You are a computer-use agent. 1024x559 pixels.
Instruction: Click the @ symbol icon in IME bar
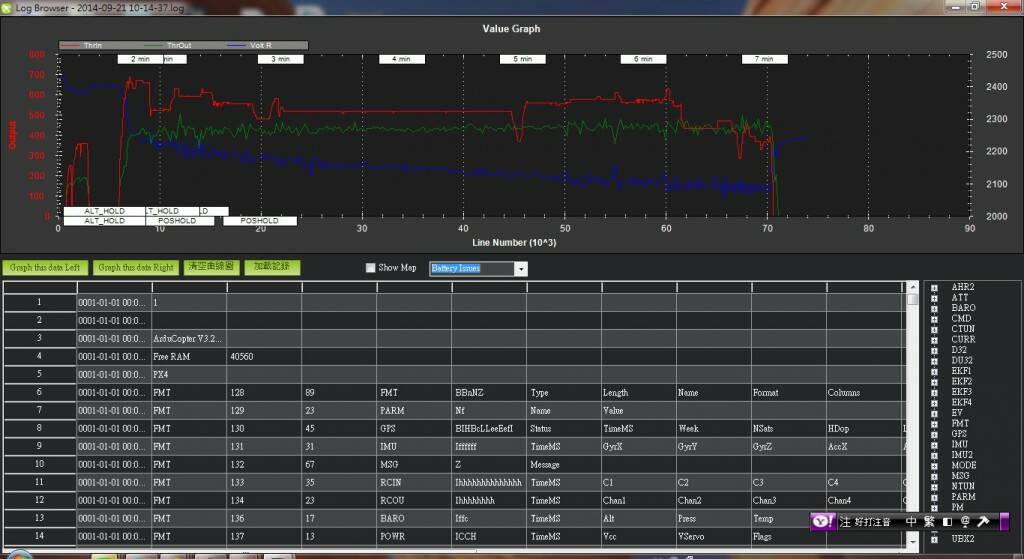pos(965,522)
